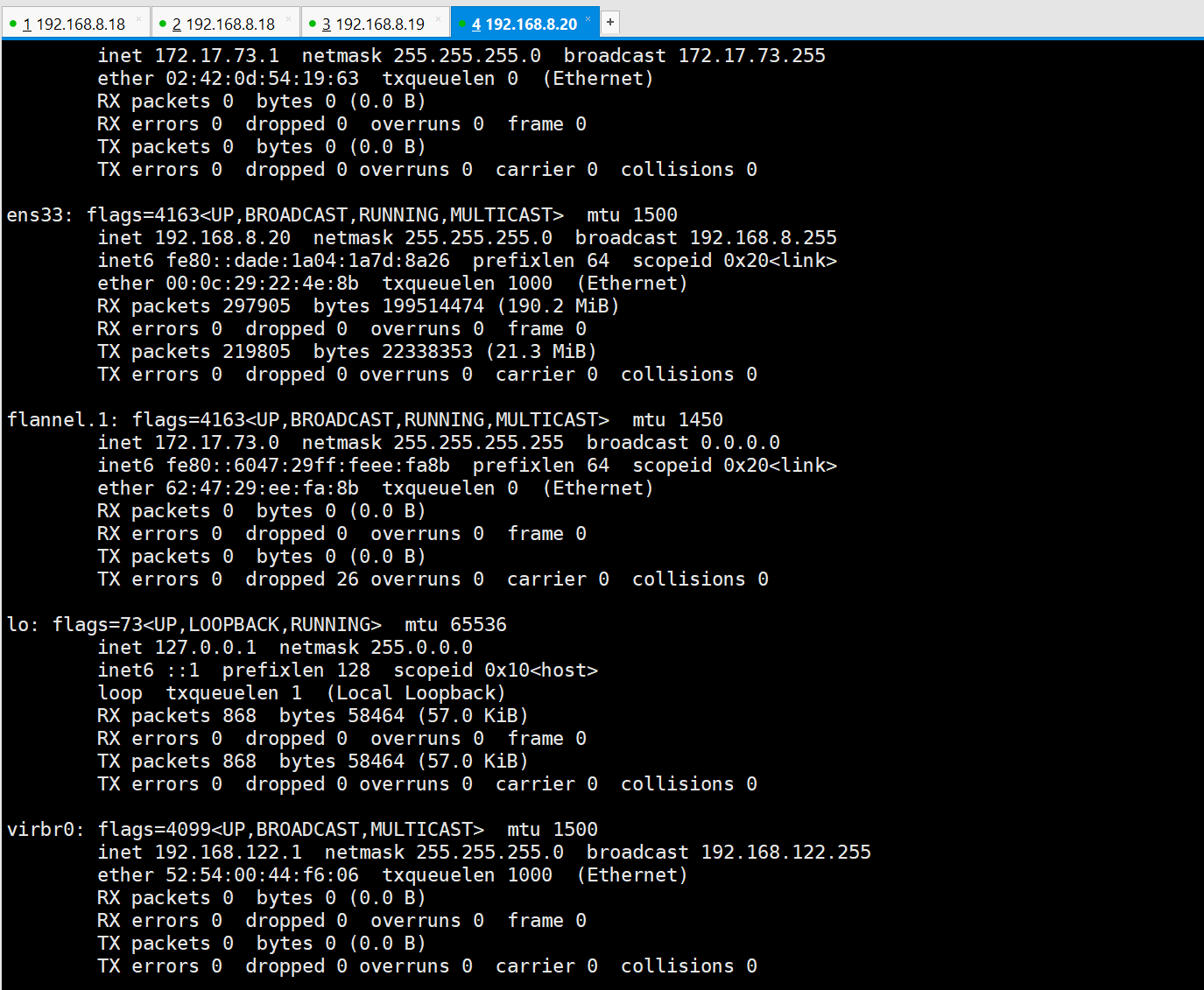
Task: Click broadcast address 192.168.122.255
Action: click(x=786, y=853)
